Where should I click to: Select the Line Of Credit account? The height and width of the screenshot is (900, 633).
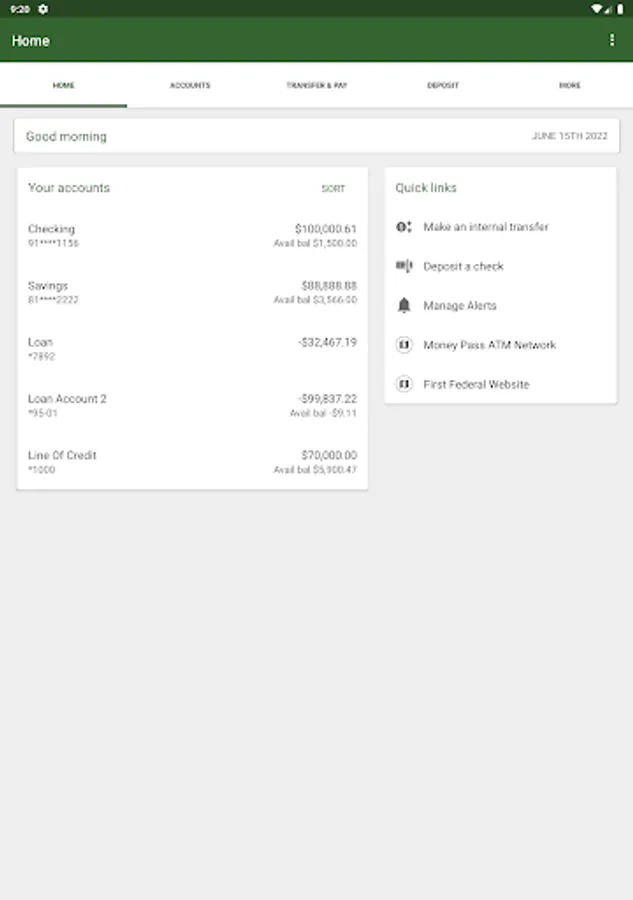pyautogui.click(x=192, y=462)
